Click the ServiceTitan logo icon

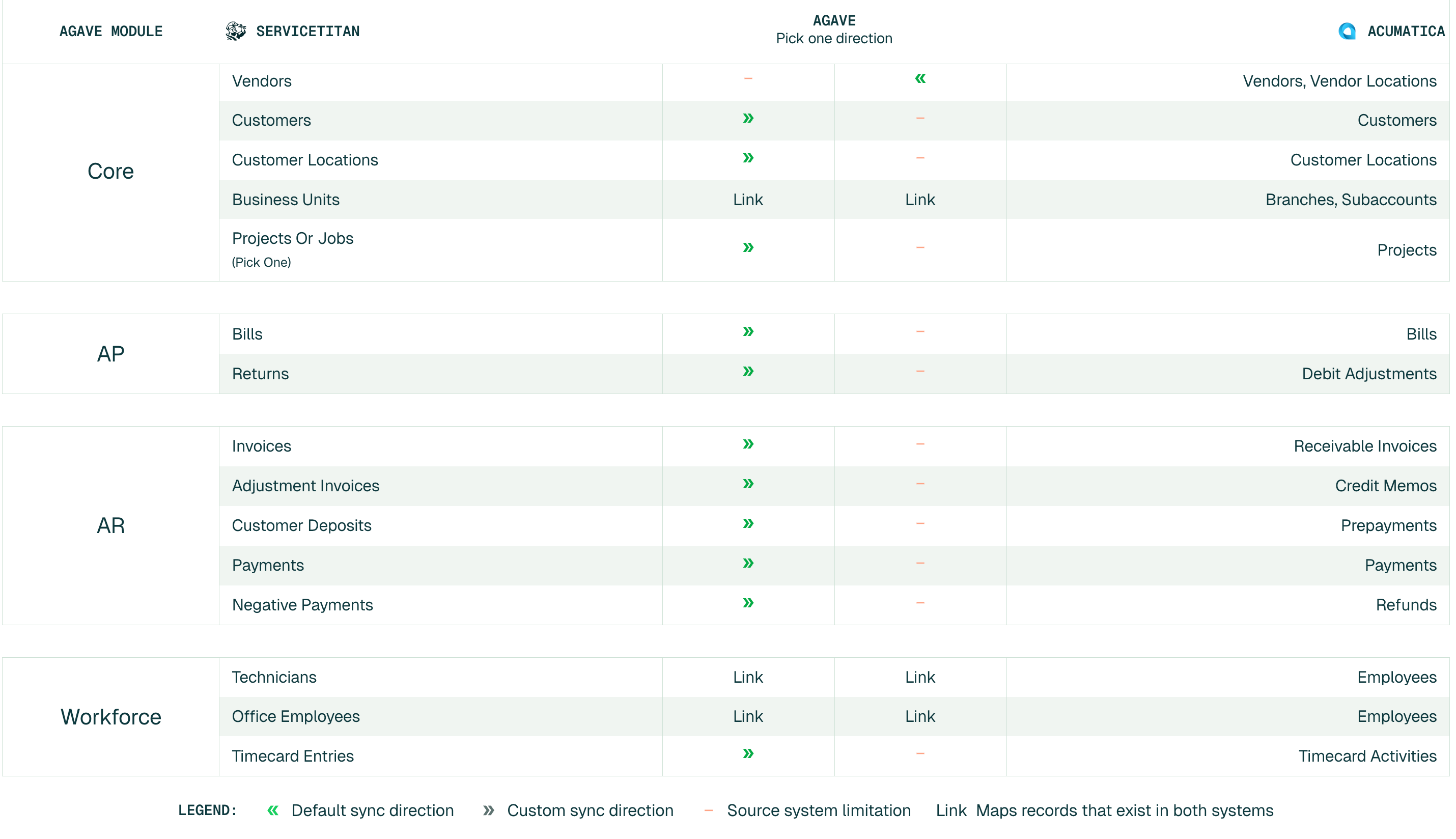coord(236,31)
